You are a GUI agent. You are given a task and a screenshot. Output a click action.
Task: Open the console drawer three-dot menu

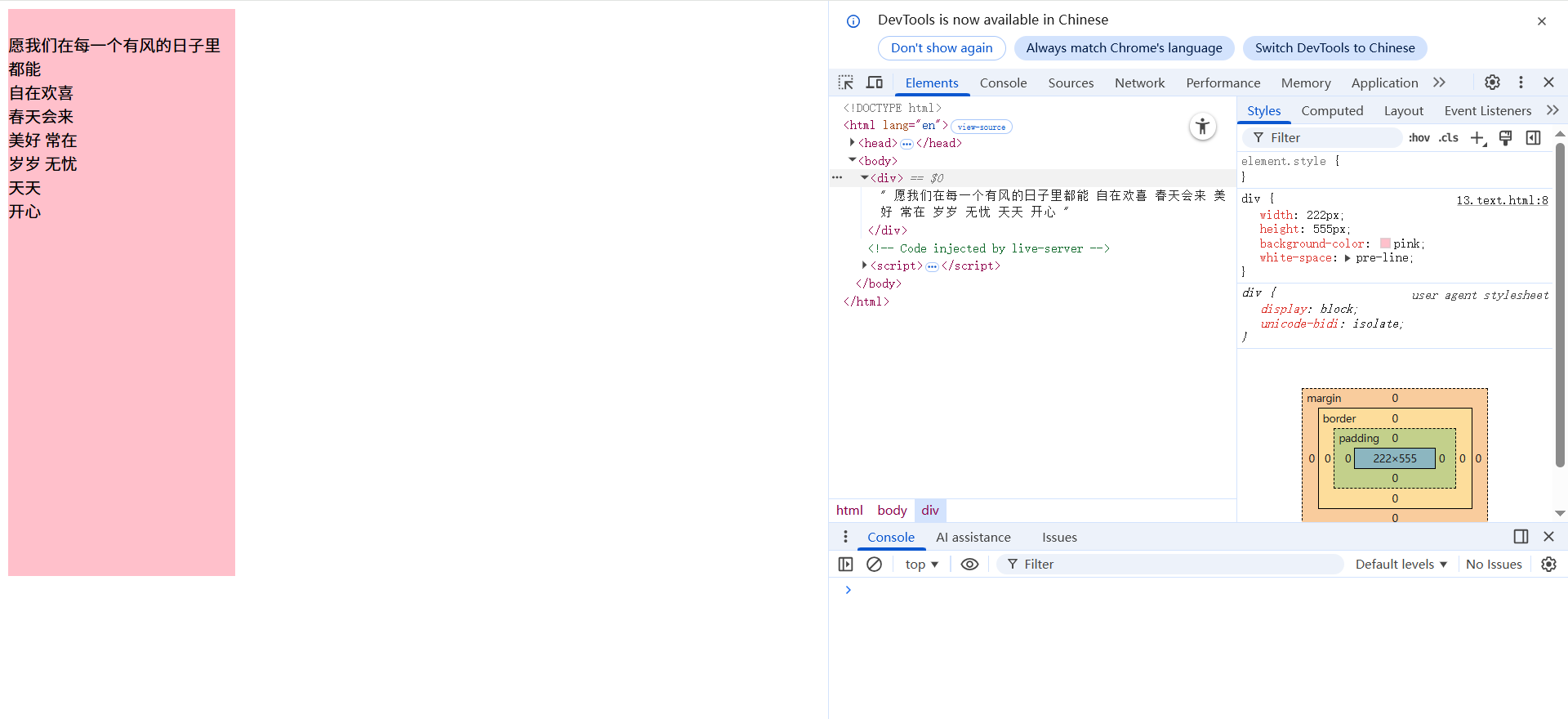point(845,537)
